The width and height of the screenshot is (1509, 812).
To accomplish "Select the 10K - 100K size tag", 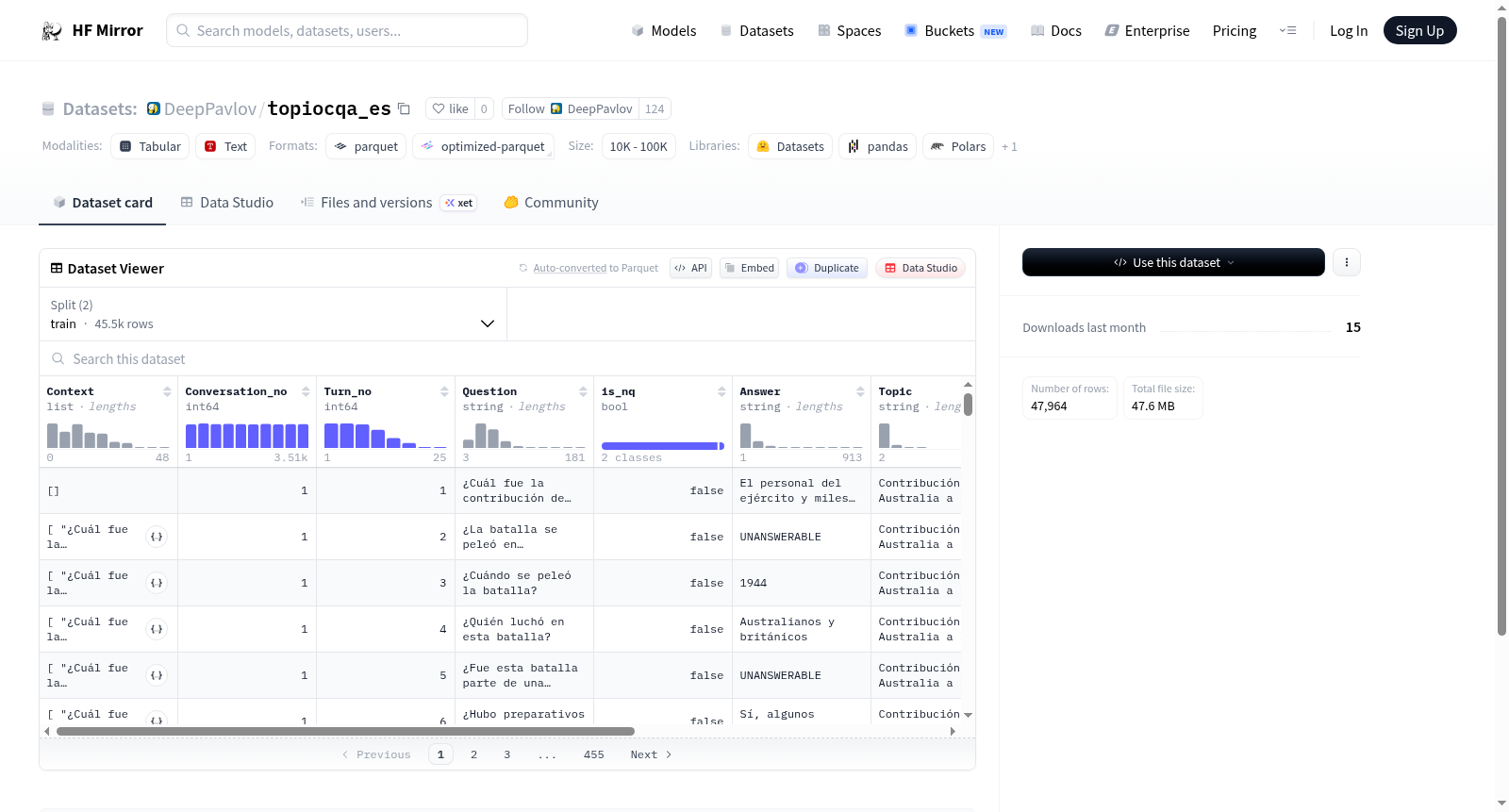I will tap(638, 146).
